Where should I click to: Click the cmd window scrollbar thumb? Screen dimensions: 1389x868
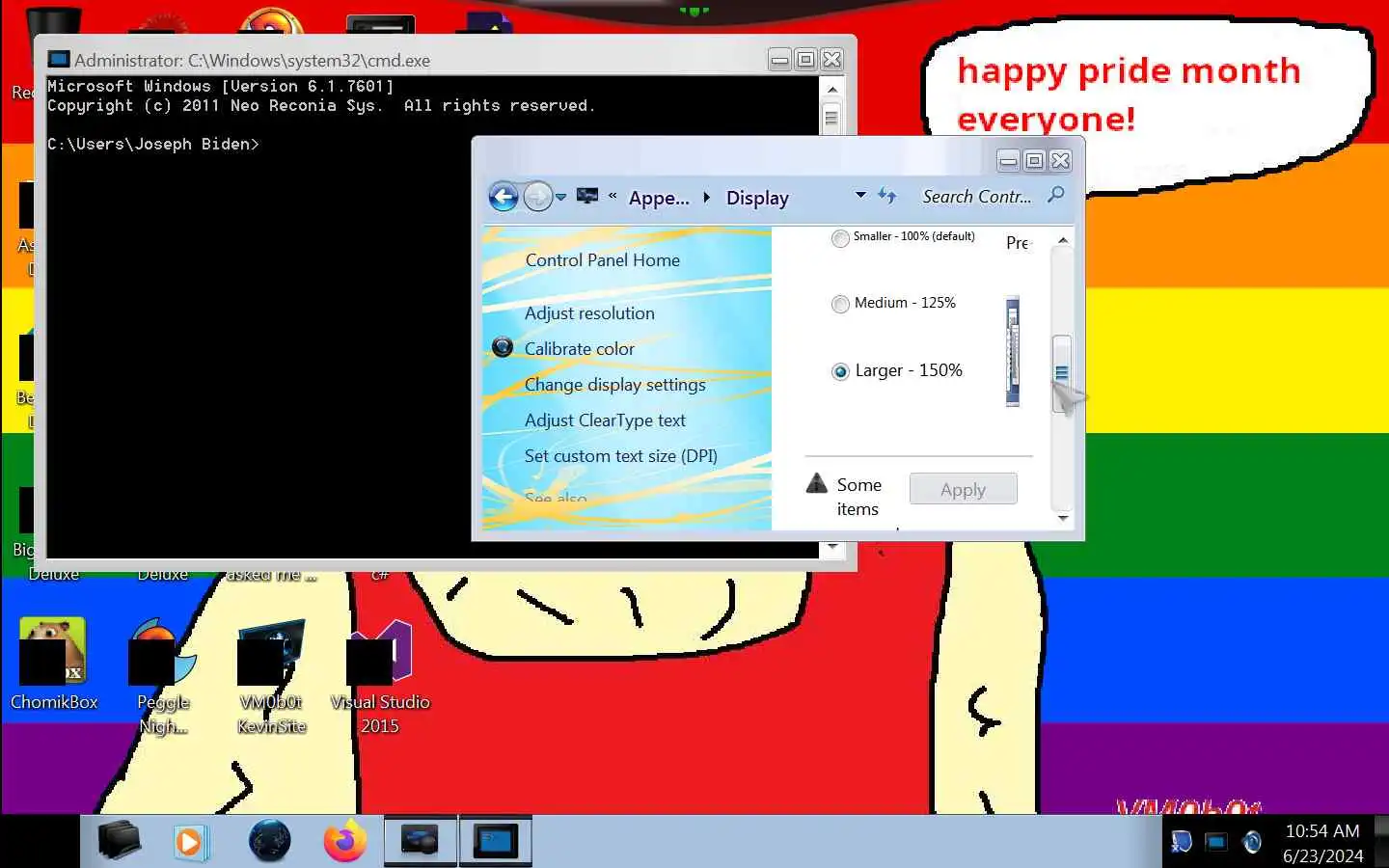pyautogui.click(x=831, y=119)
